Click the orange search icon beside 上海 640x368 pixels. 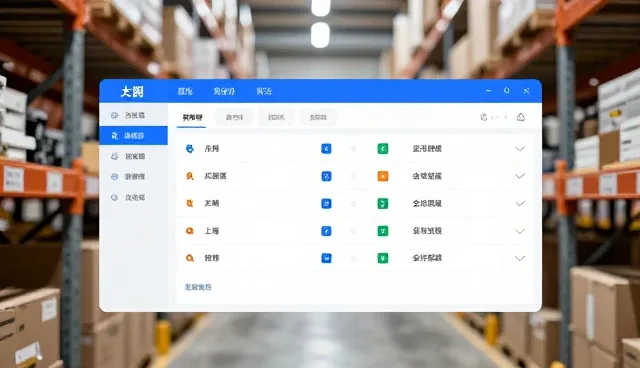[x=189, y=231]
